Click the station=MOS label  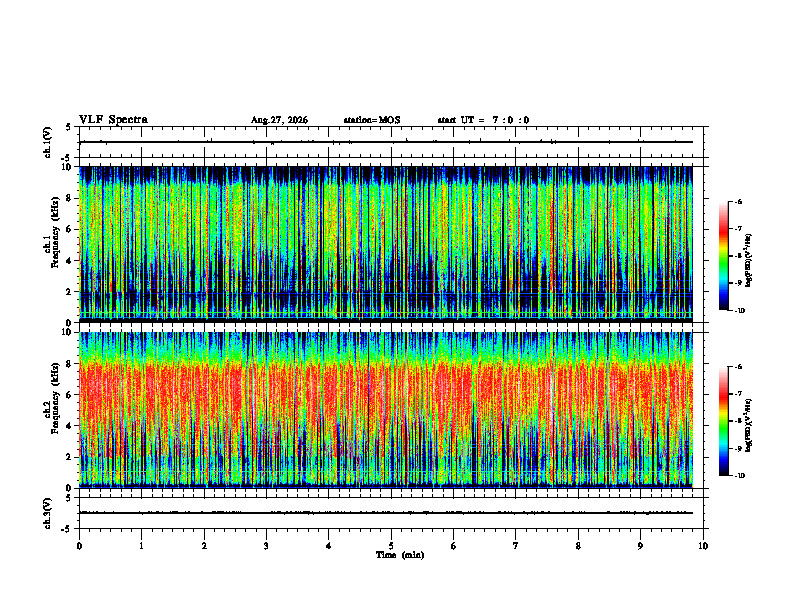tap(372, 120)
